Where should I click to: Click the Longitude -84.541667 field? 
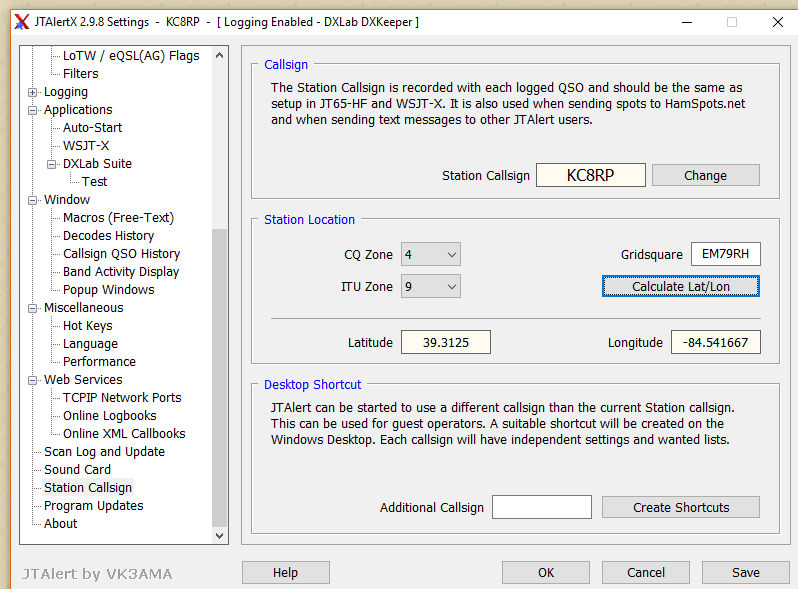click(x=716, y=342)
